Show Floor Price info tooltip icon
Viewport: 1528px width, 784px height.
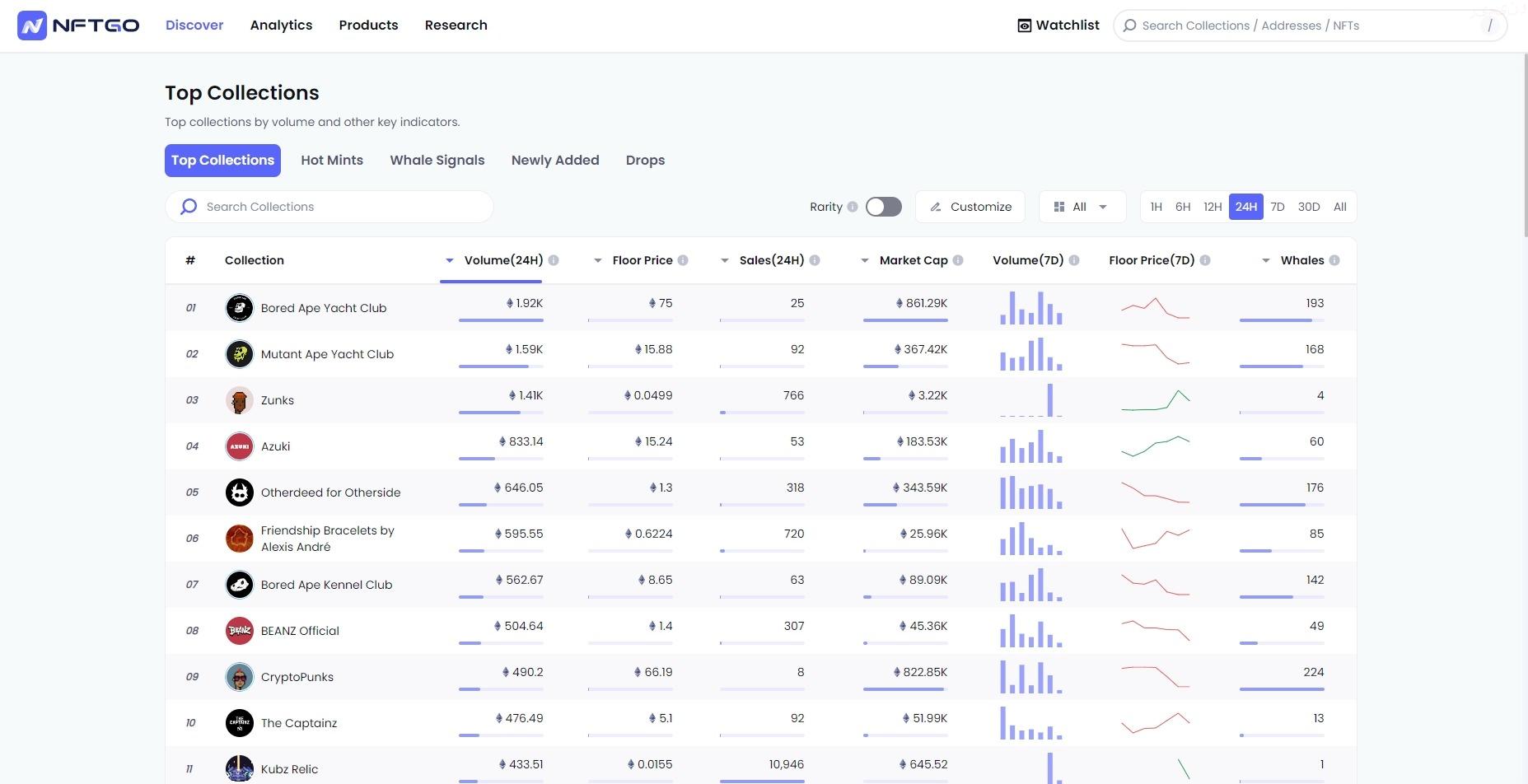pyautogui.click(x=682, y=260)
